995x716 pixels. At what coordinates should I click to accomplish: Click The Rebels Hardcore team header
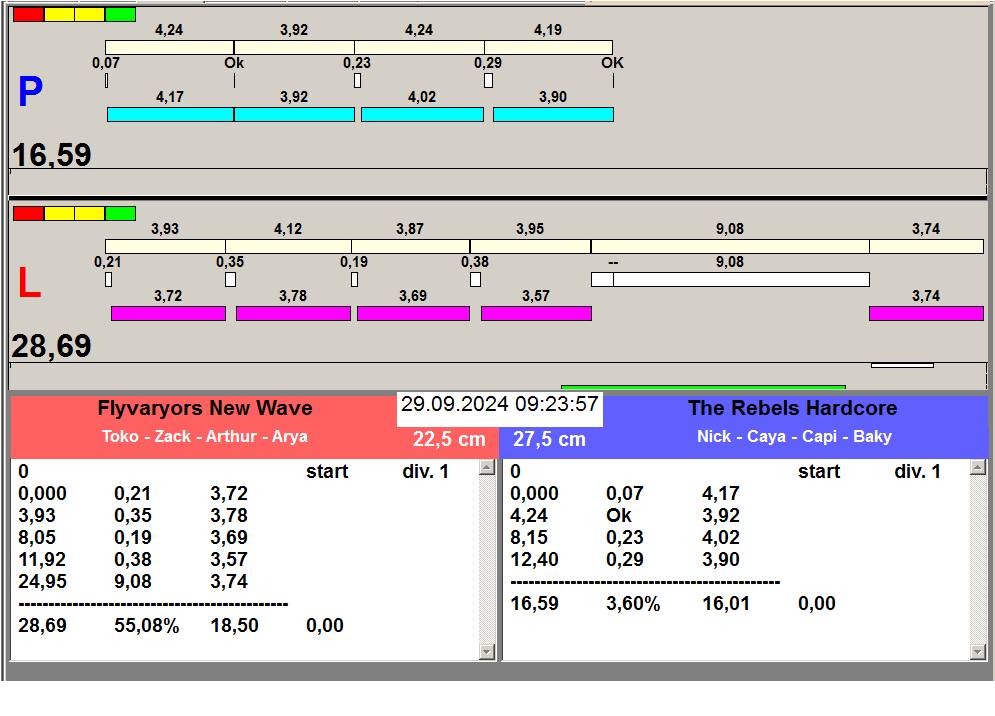pyautogui.click(x=792, y=408)
